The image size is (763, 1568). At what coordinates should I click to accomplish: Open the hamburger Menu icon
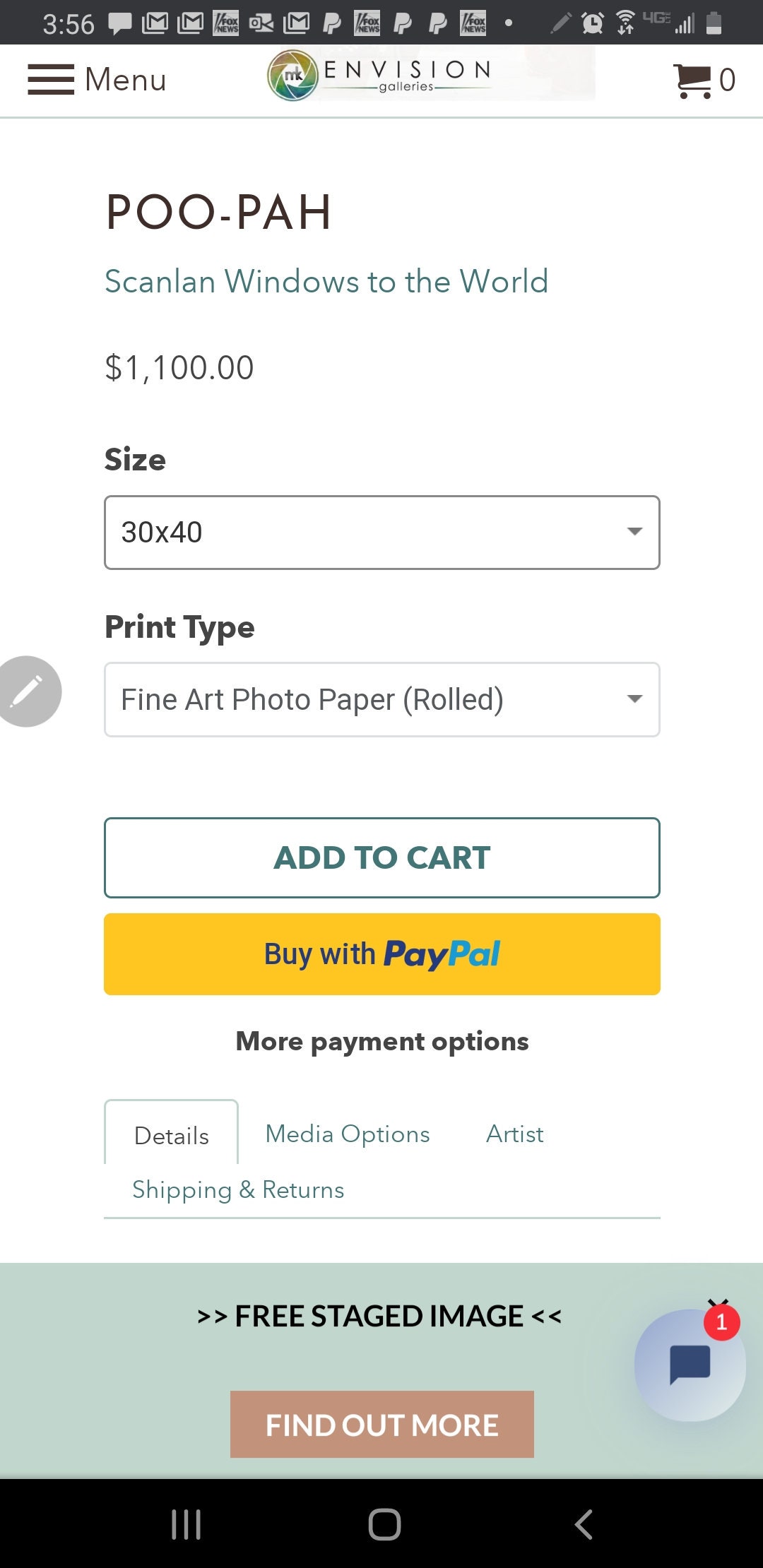(x=51, y=79)
